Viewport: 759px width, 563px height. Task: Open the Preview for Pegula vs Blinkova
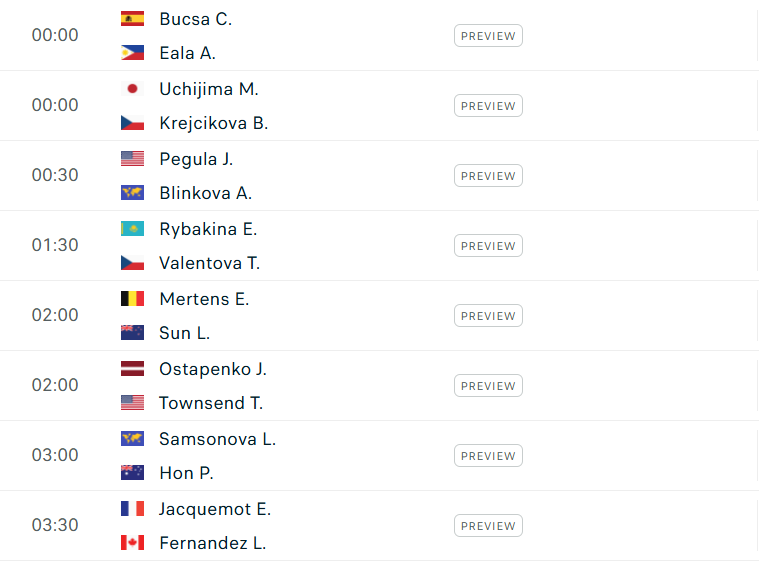pos(488,176)
